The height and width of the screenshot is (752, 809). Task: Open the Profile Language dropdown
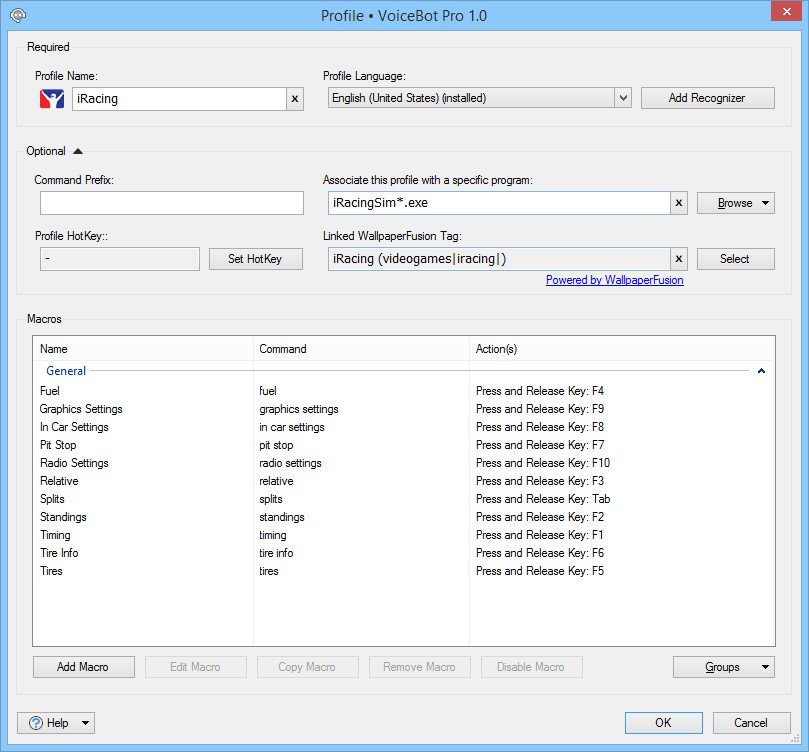coord(623,98)
